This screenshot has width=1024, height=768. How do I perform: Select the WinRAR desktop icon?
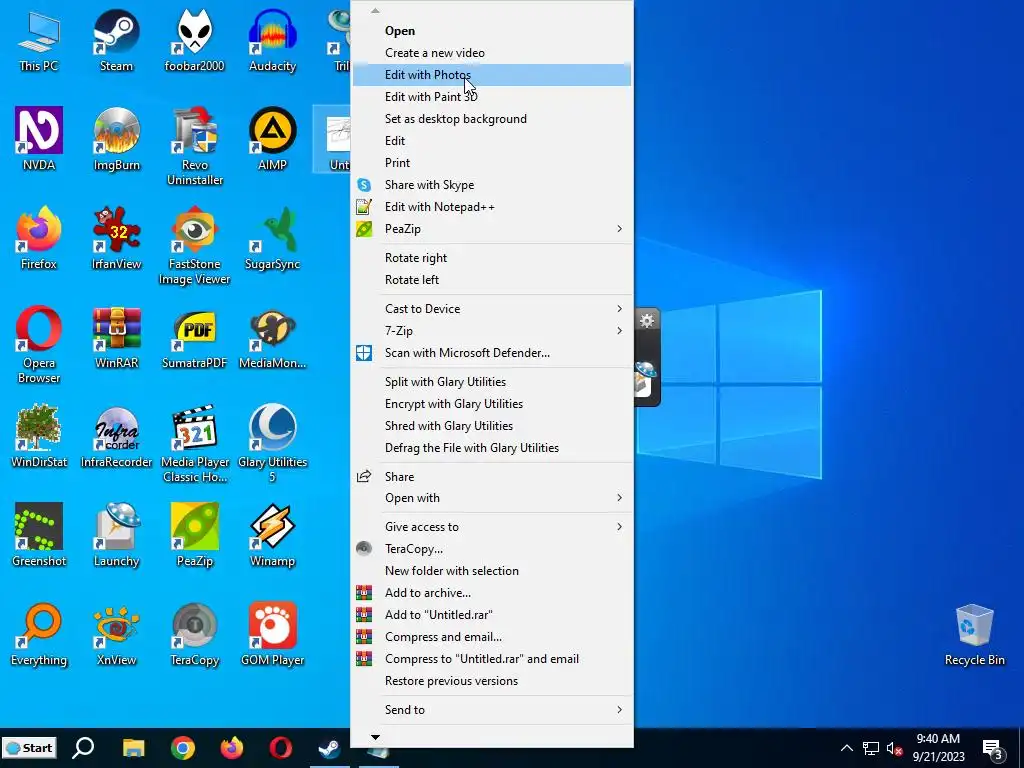click(116, 338)
